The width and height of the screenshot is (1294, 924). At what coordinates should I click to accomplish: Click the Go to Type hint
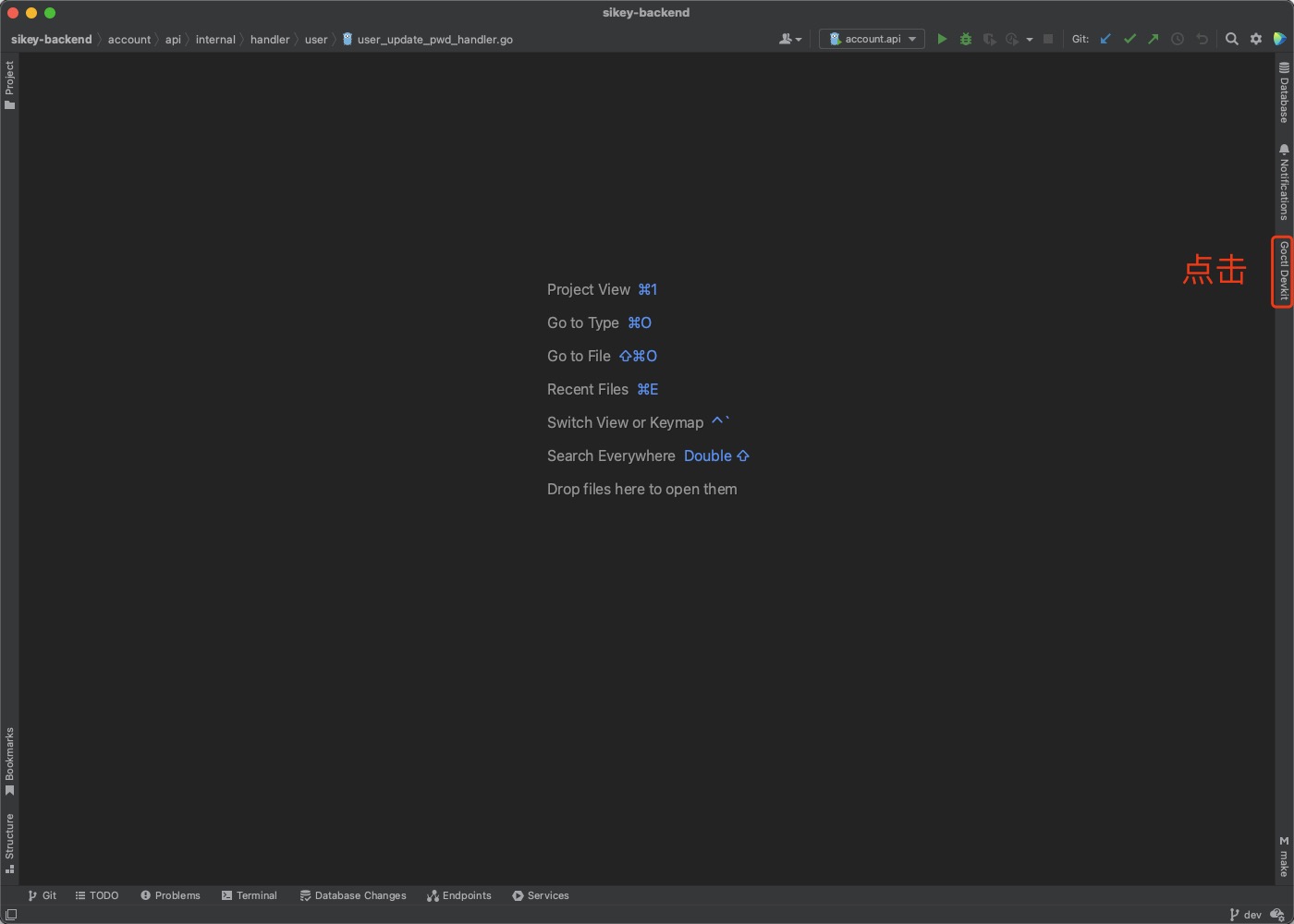pyautogui.click(x=583, y=322)
